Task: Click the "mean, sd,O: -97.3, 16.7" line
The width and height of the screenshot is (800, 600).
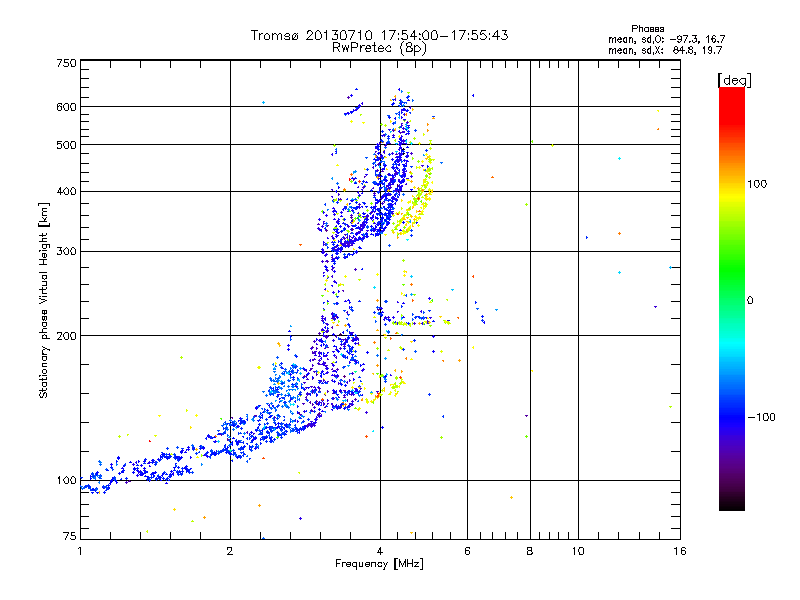Action: tap(666, 39)
